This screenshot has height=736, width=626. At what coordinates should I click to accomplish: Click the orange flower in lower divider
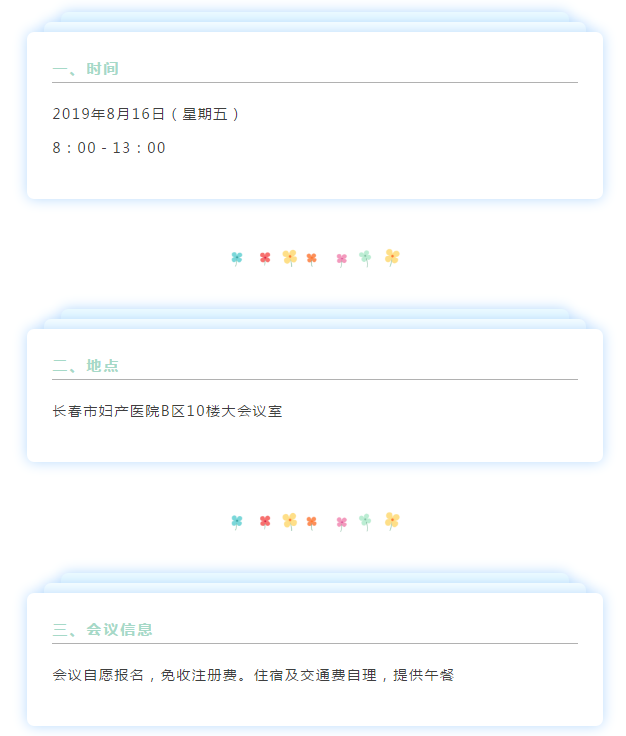coord(312,522)
